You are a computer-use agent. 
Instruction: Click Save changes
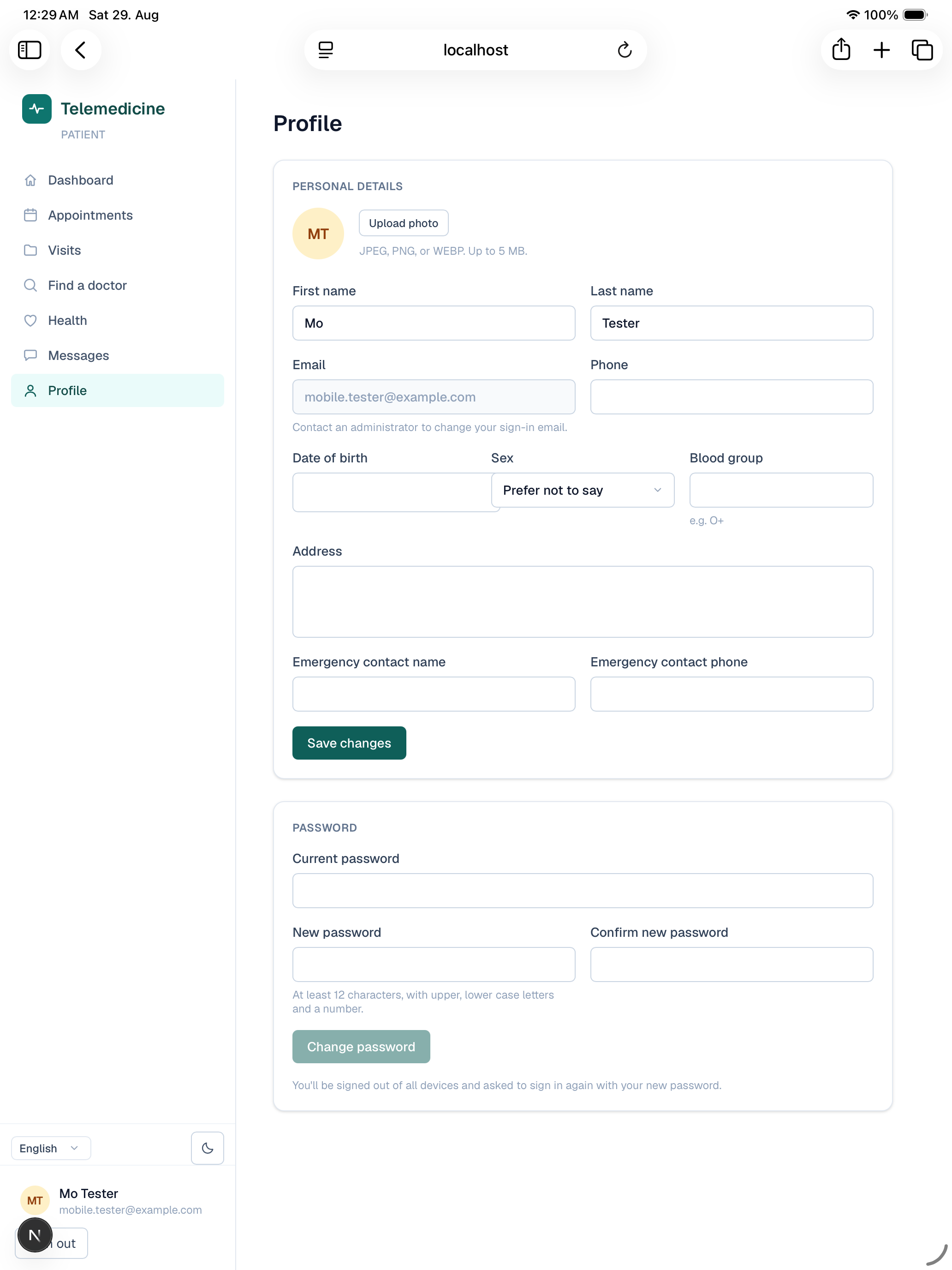pyautogui.click(x=349, y=743)
